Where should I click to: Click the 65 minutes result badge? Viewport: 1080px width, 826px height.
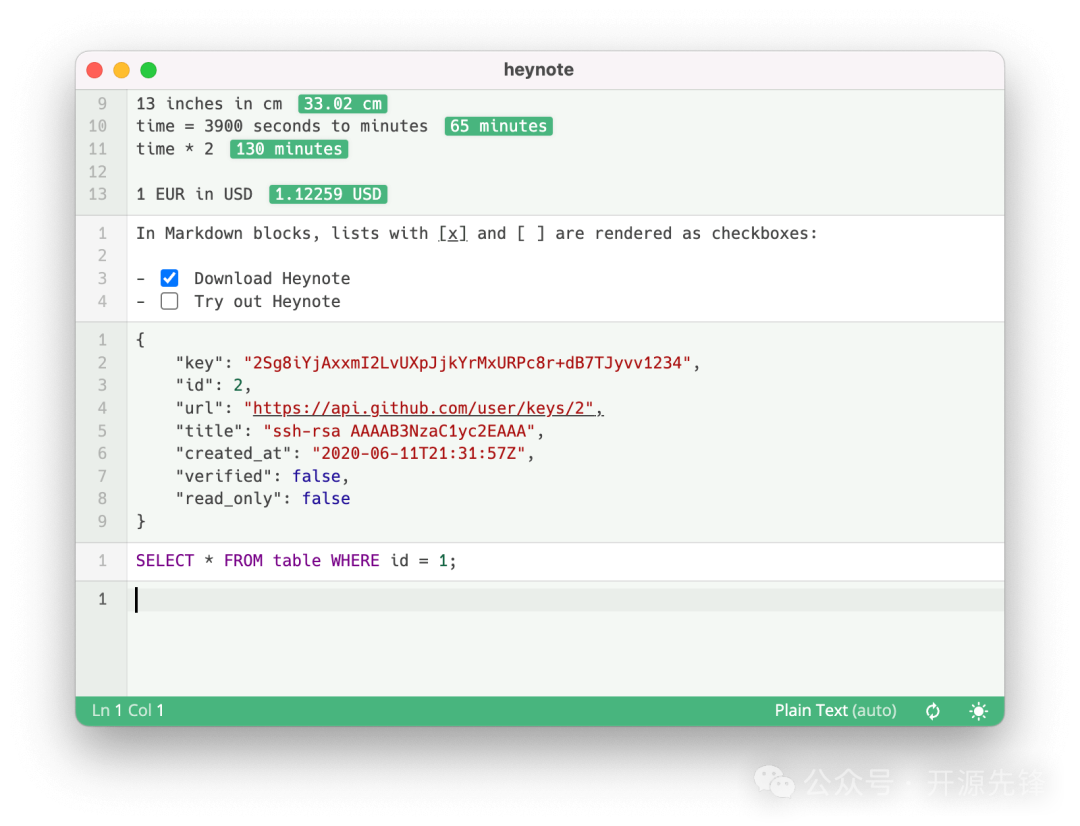pos(499,126)
